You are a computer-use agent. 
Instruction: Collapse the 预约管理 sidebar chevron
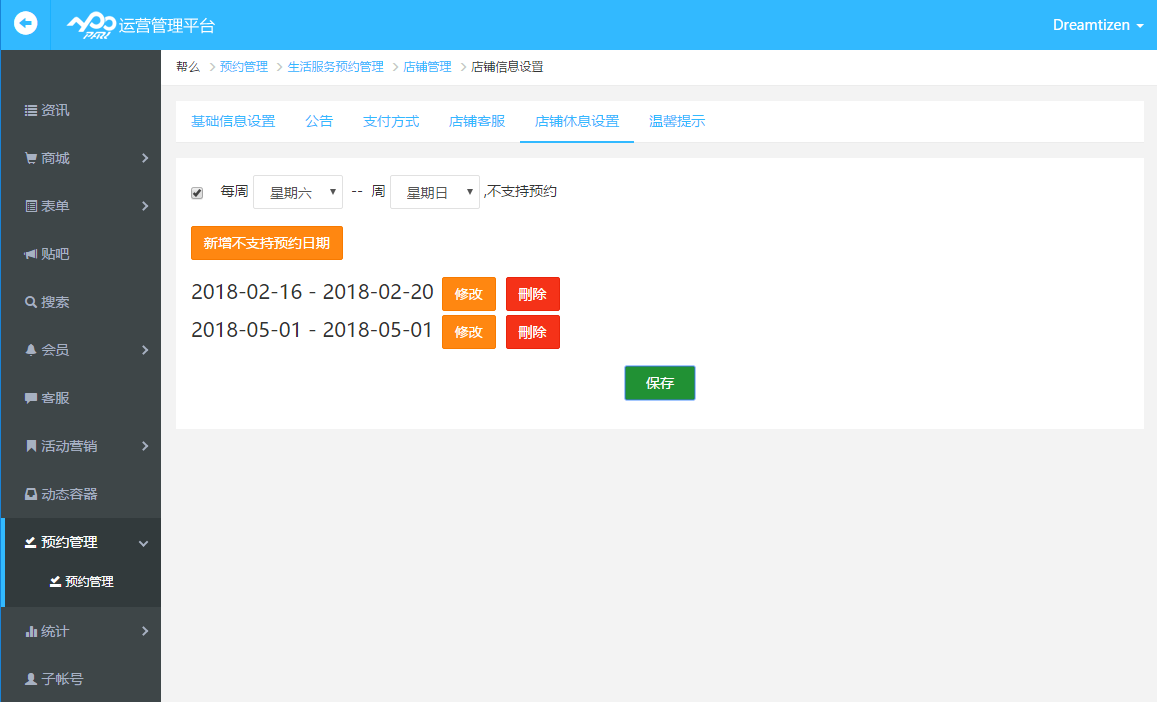coord(143,543)
